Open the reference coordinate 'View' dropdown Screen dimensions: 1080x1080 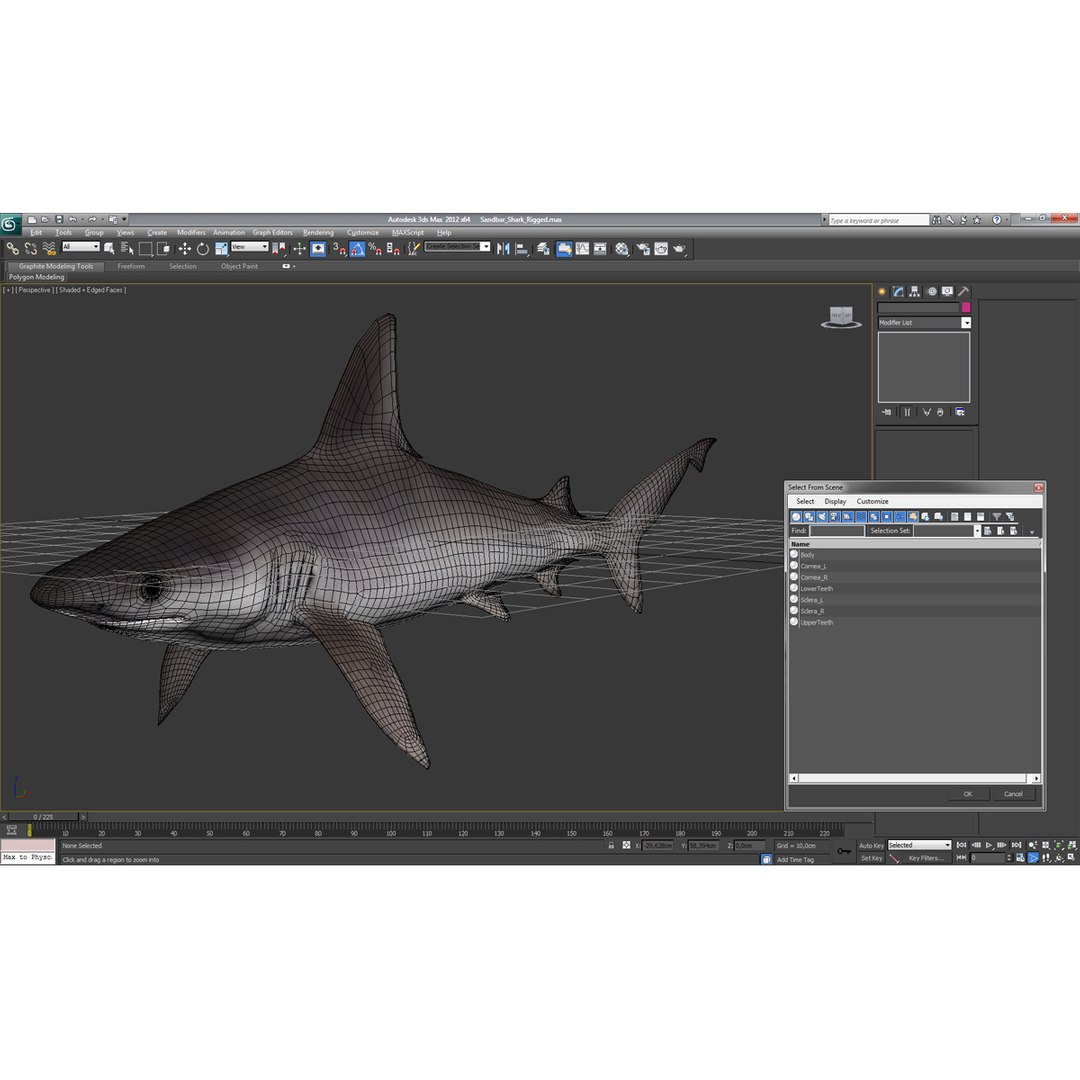tap(249, 247)
